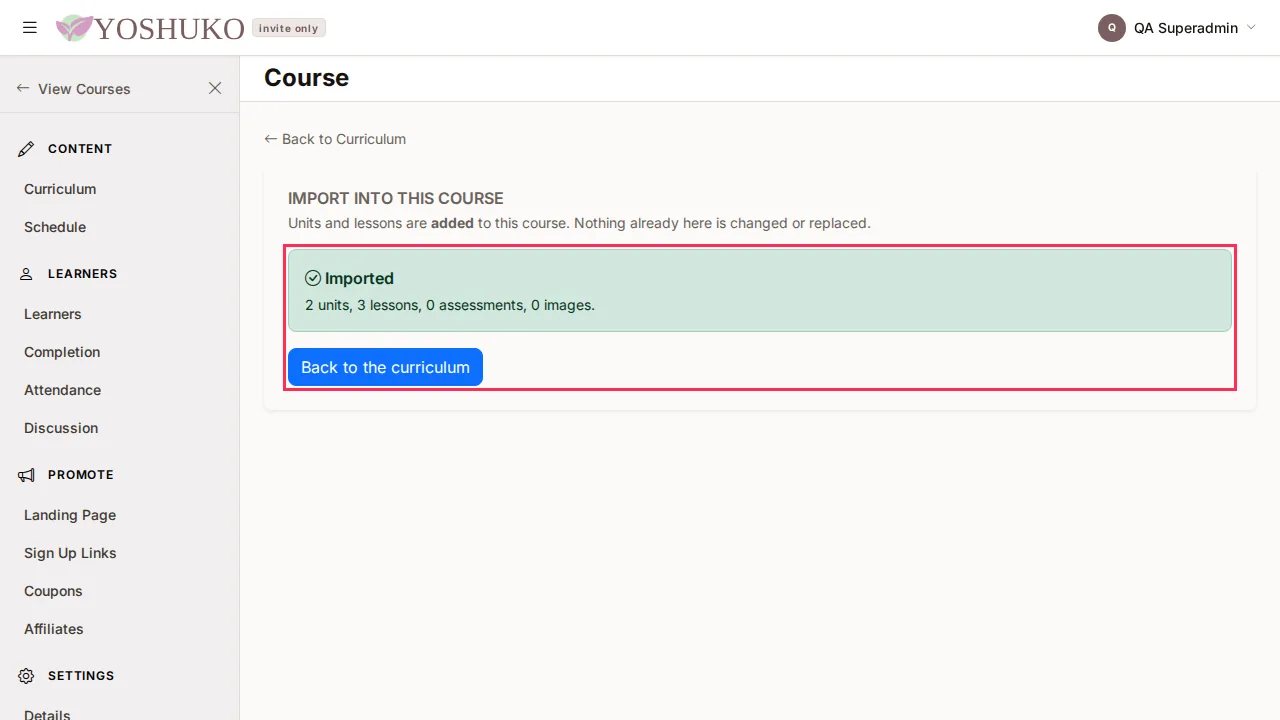The height and width of the screenshot is (720, 1280).
Task: Go back via View Courses link
Action: [x=73, y=89]
